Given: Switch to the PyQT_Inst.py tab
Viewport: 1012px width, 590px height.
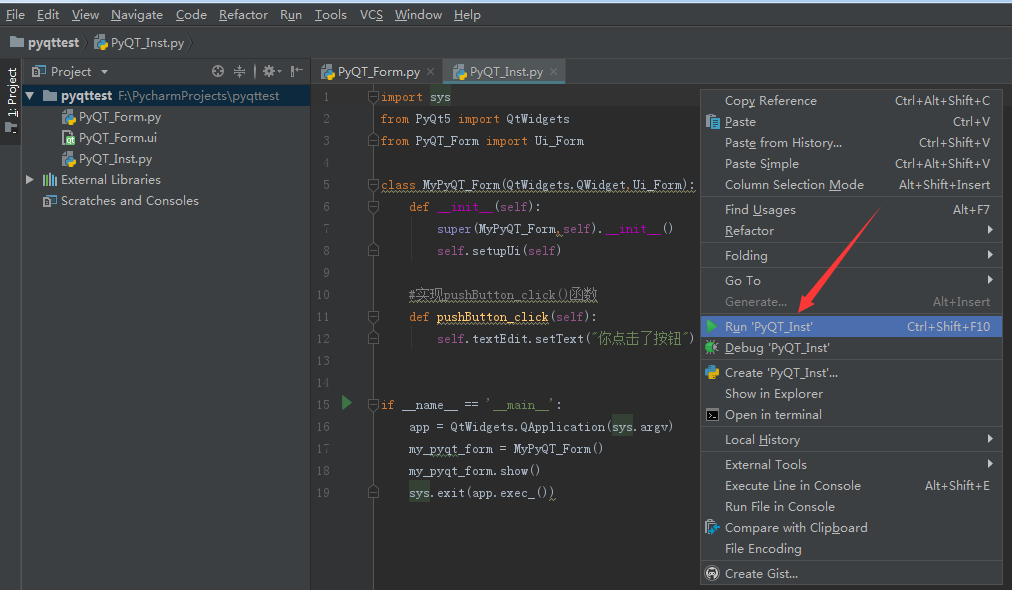Looking at the screenshot, I should tap(506, 72).
